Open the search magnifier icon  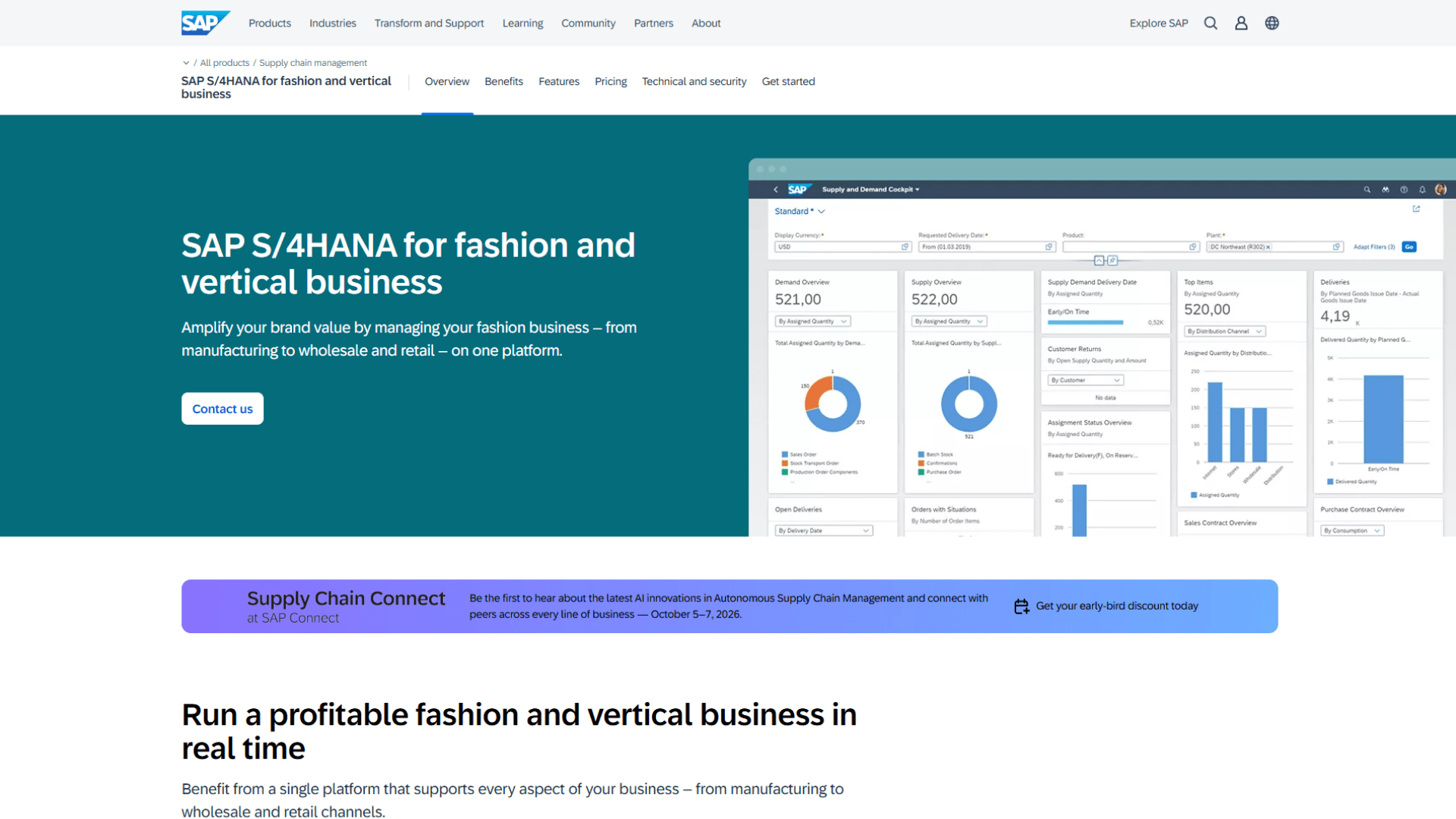[x=1210, y=23]
